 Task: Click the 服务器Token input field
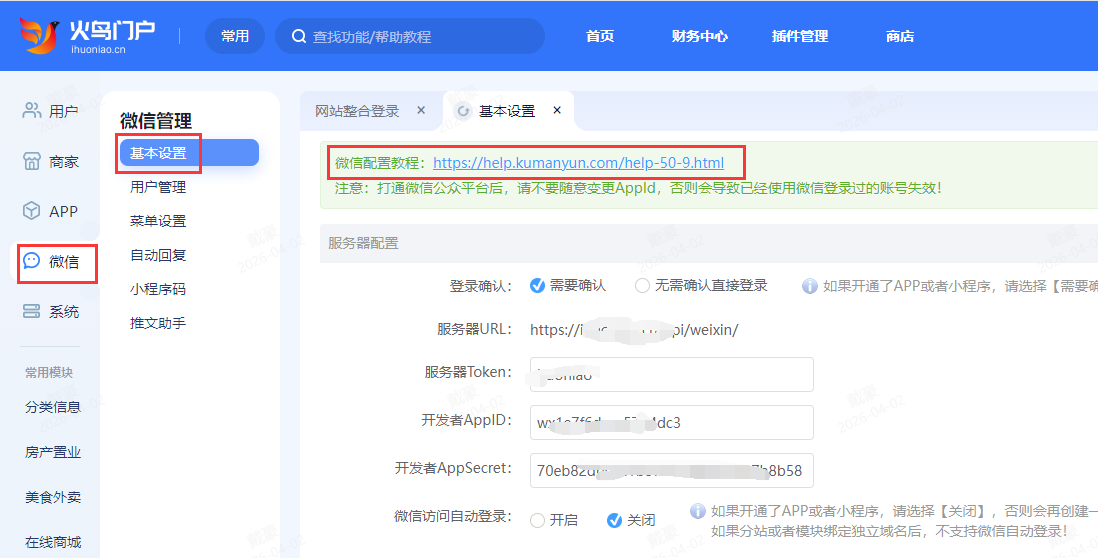(672, 375)
